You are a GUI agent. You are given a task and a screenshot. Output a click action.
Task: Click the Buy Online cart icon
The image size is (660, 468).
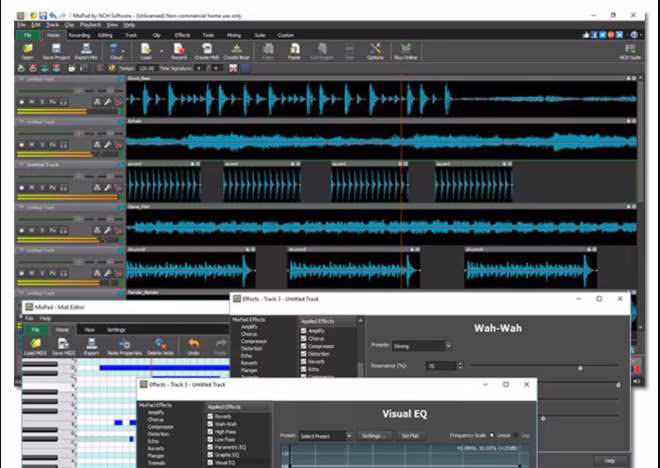[x=405, y=51]
